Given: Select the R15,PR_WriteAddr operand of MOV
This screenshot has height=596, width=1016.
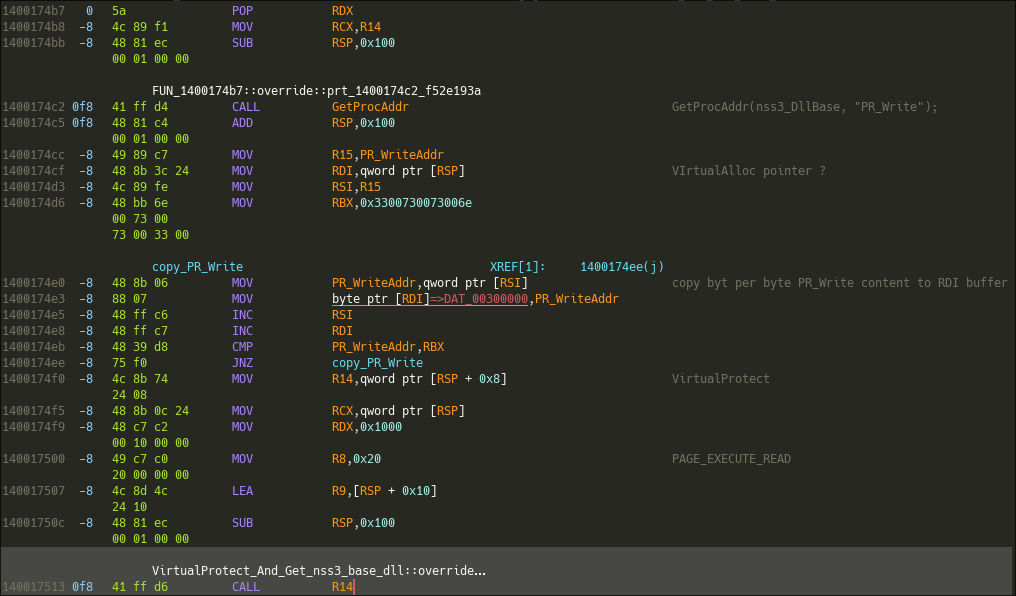Looking at the screenshot, I should [x=387, y=155].
